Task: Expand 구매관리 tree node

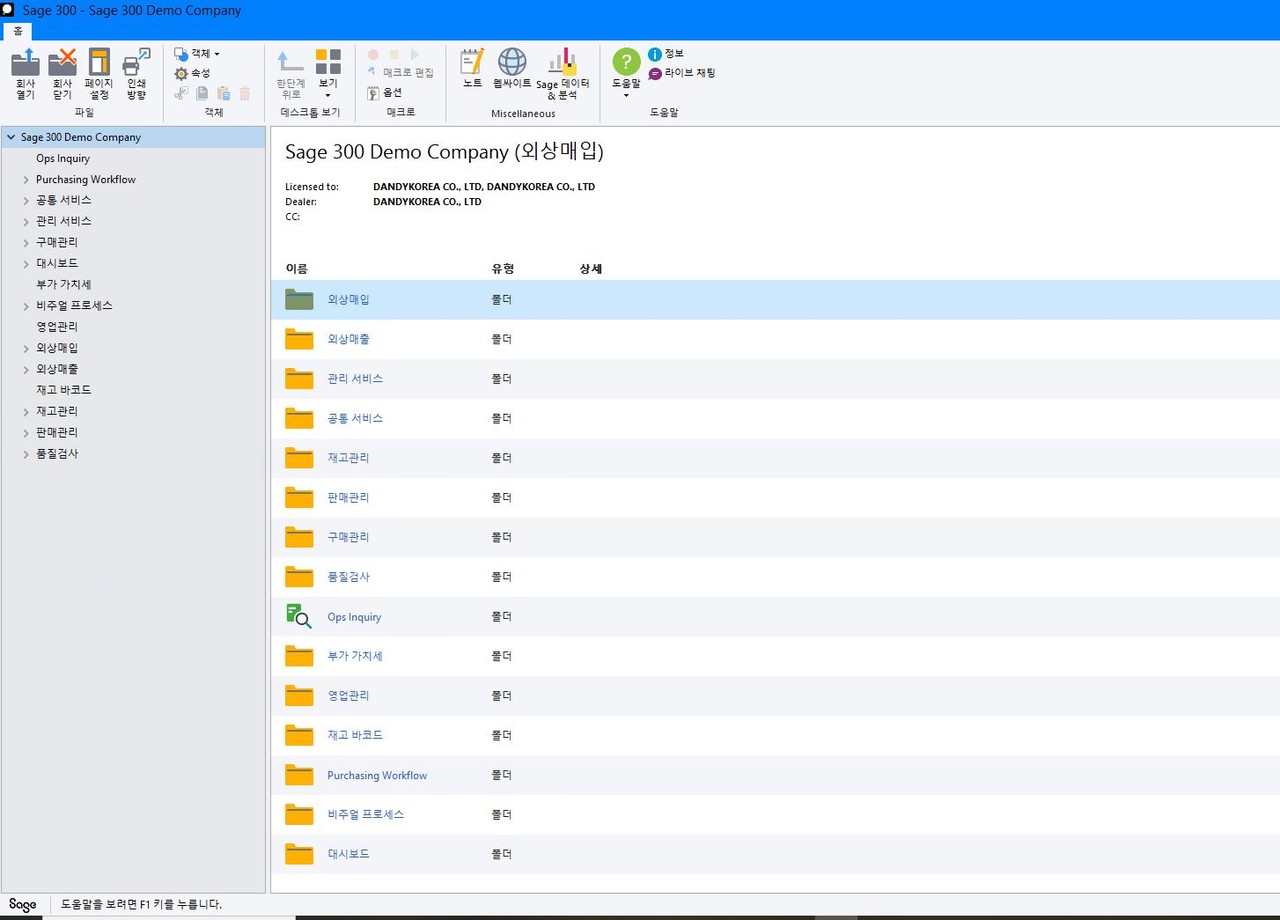Action: pos(26,243)
